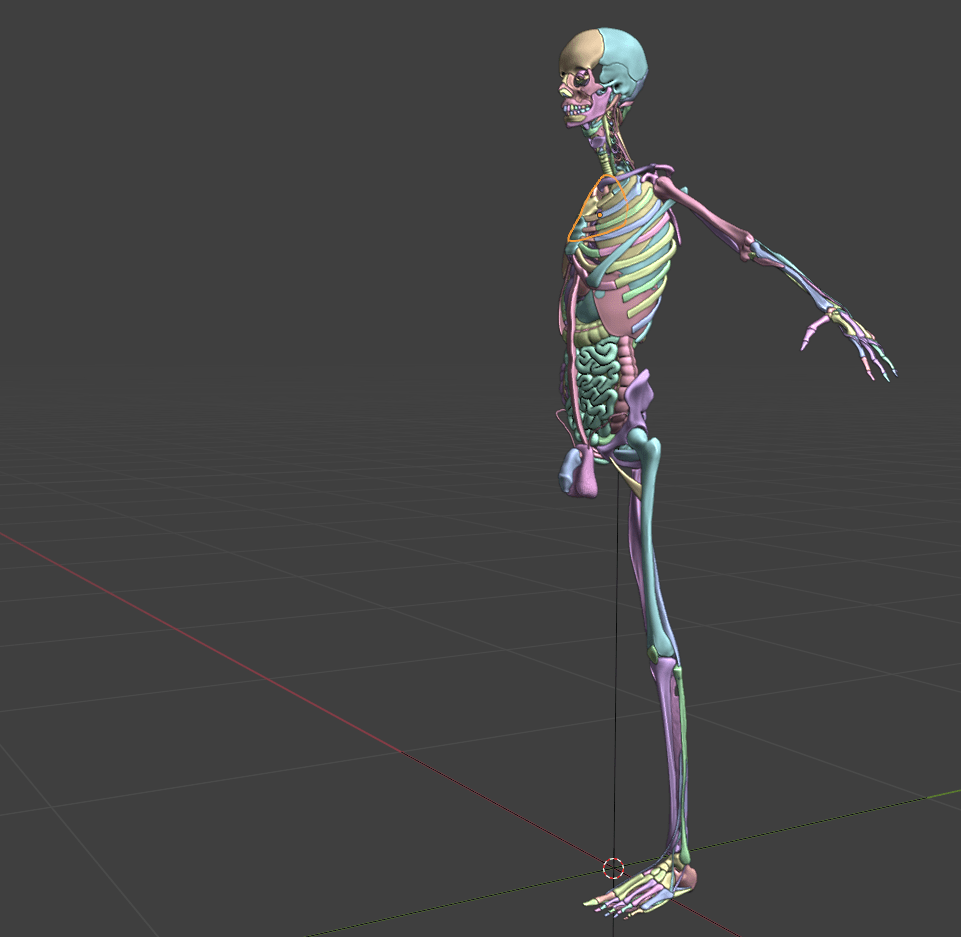Screen dimensions: 961x937
Task: Select the neck vertebrae below the skull
Action: tap(606, 148)
